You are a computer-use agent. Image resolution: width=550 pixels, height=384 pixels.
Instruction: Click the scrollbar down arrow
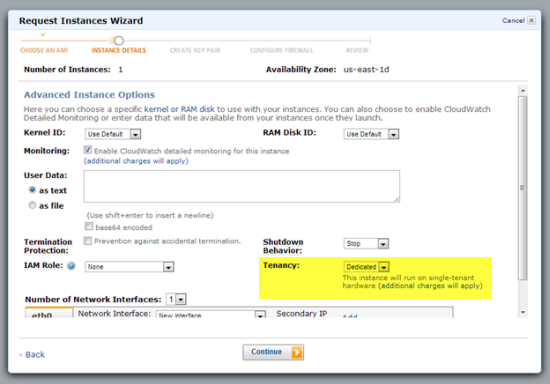point(523,312)
